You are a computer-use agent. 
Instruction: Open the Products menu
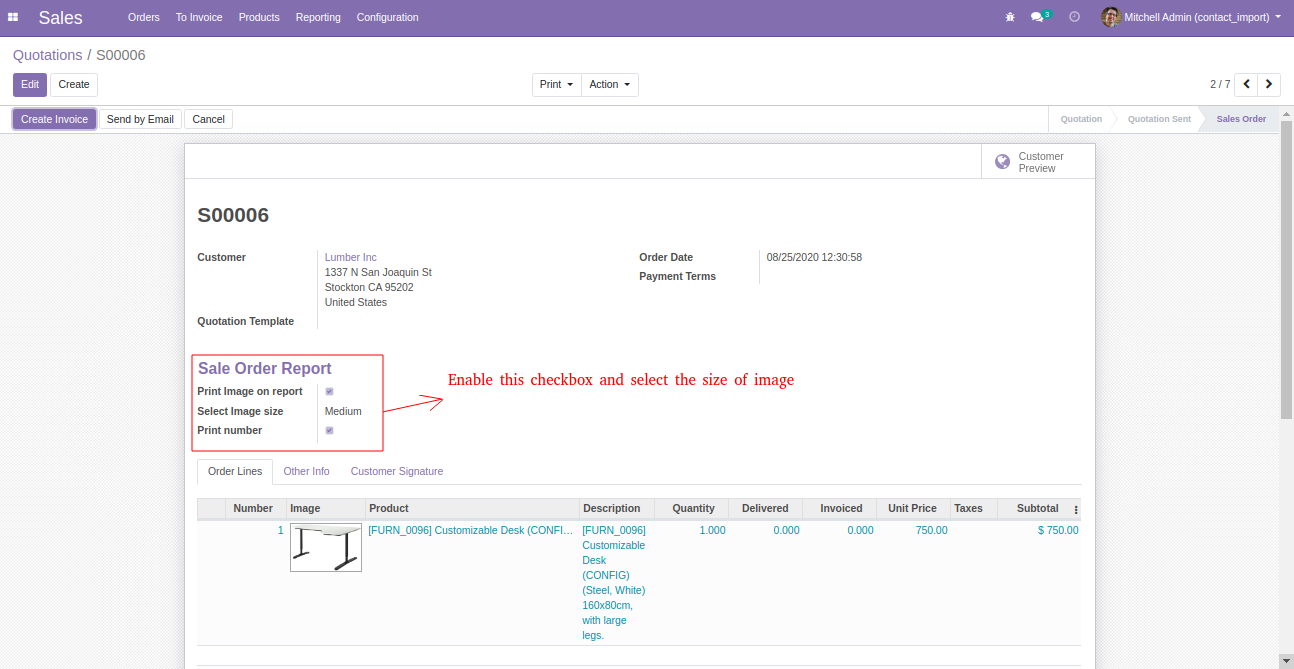(x=259, y=17)
